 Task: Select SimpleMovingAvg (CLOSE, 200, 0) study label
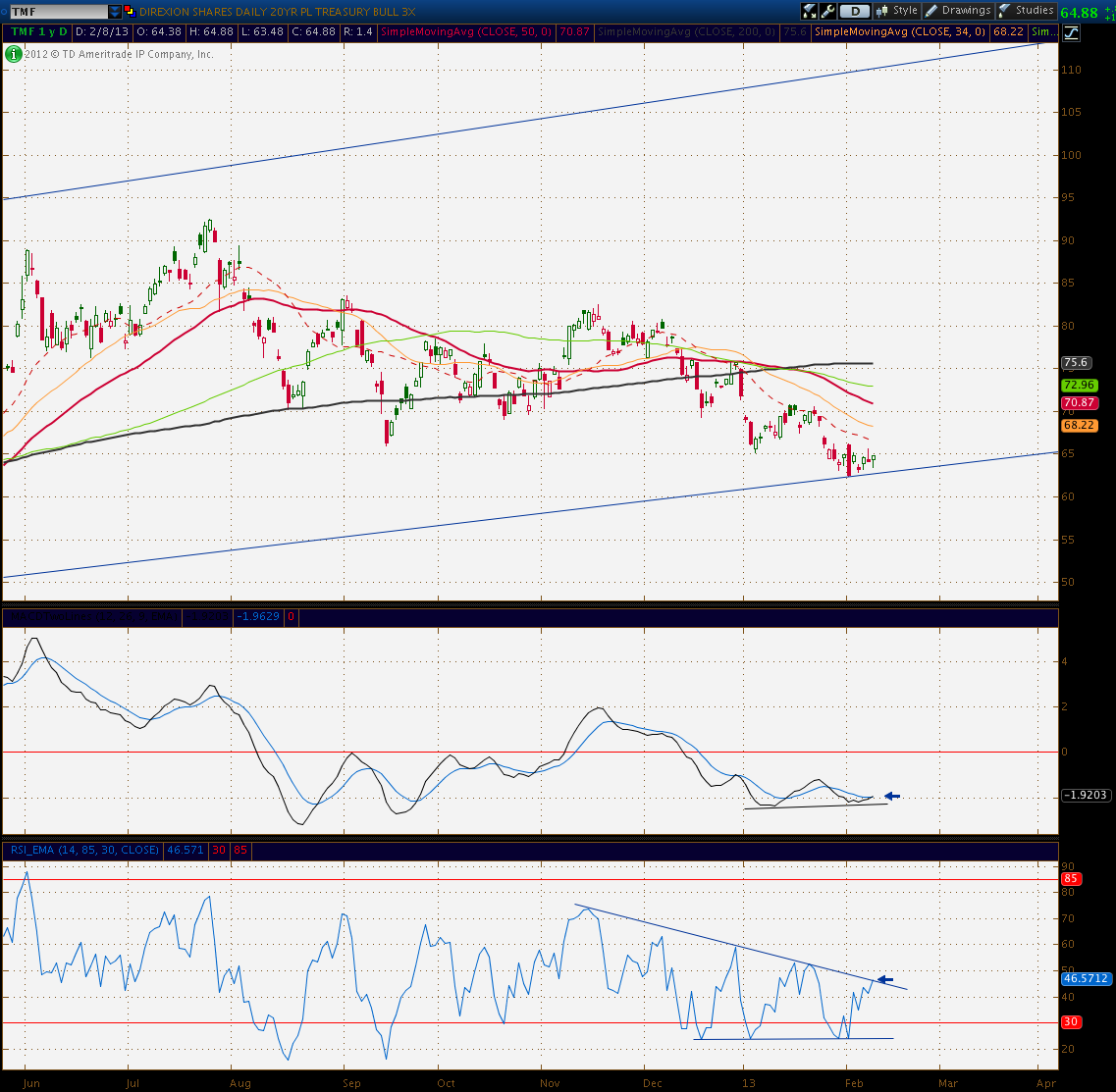(686, 32)
